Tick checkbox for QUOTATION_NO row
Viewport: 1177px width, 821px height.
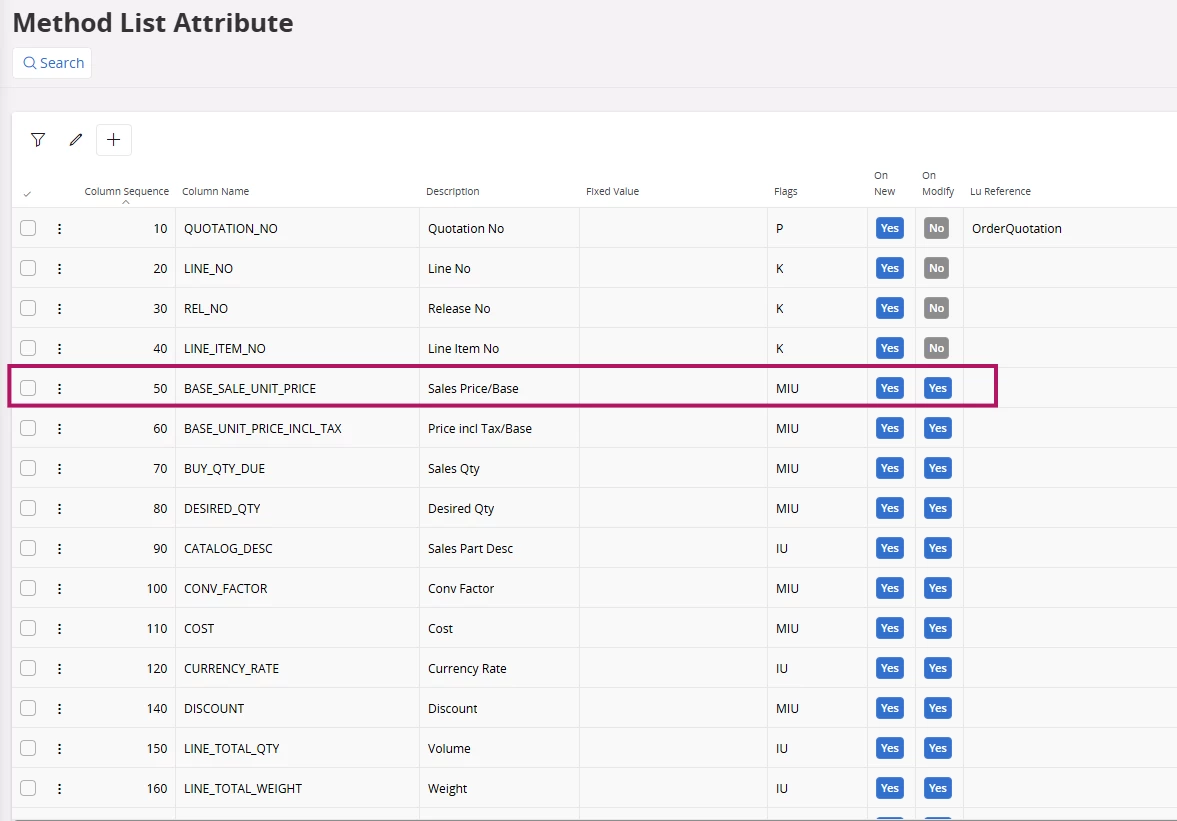point(28,228)
